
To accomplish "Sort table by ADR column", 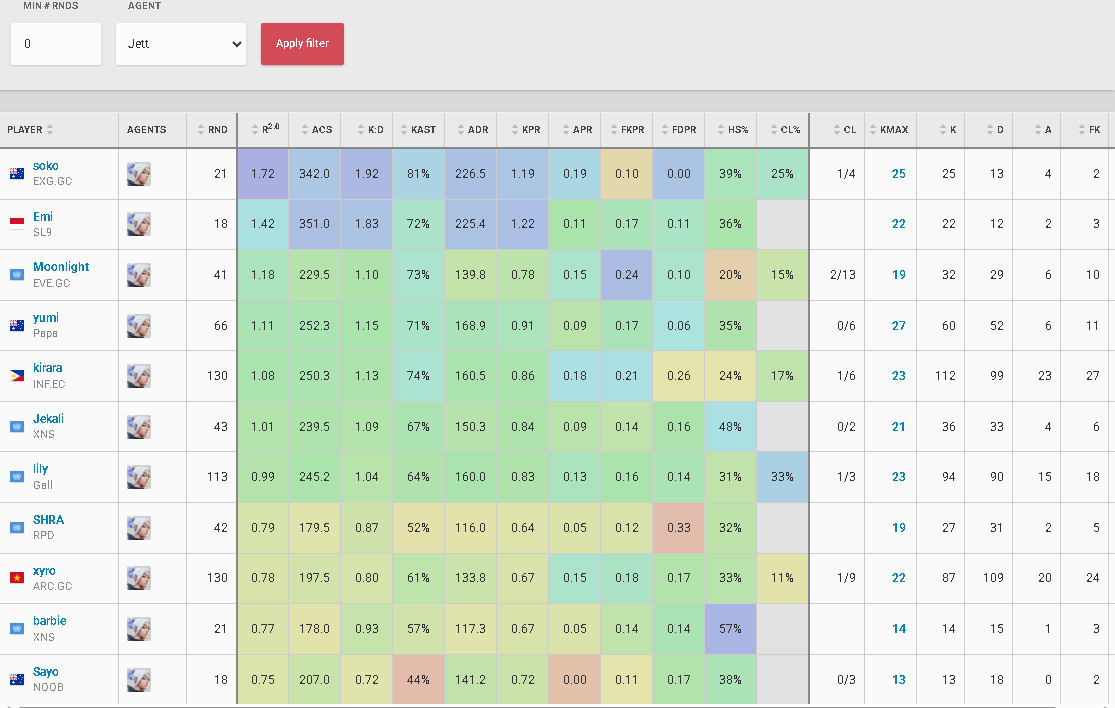I will click(472, 129).
